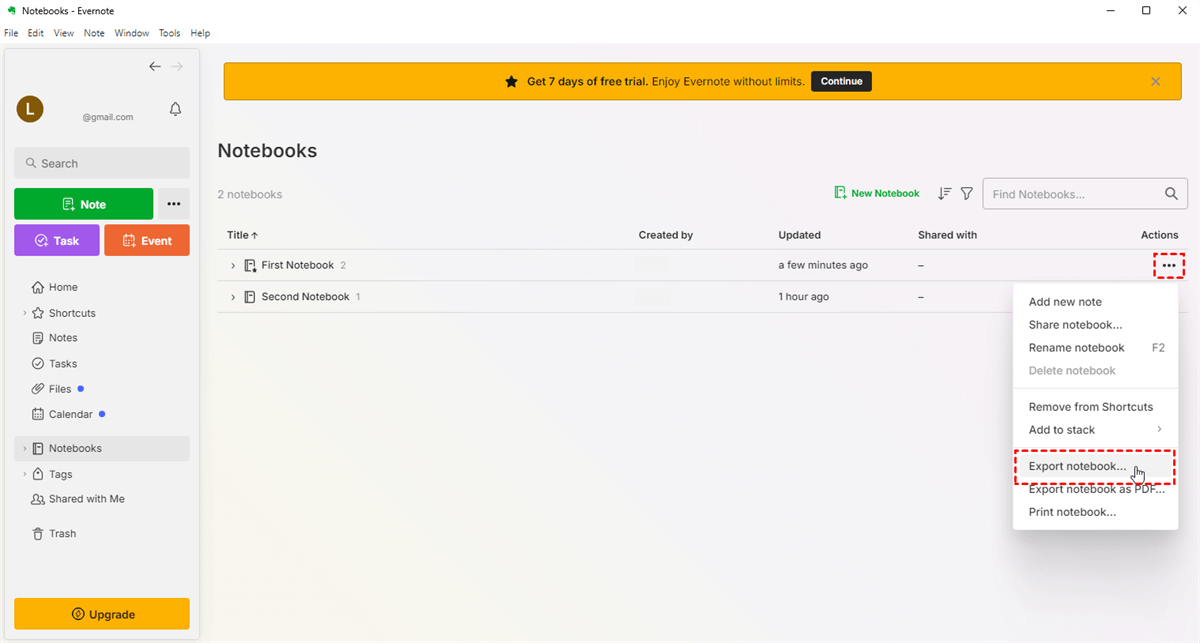Click the Evernote app icon in title bar
This screenshot has width=1200, height=643.
click(x=10, y=10)
